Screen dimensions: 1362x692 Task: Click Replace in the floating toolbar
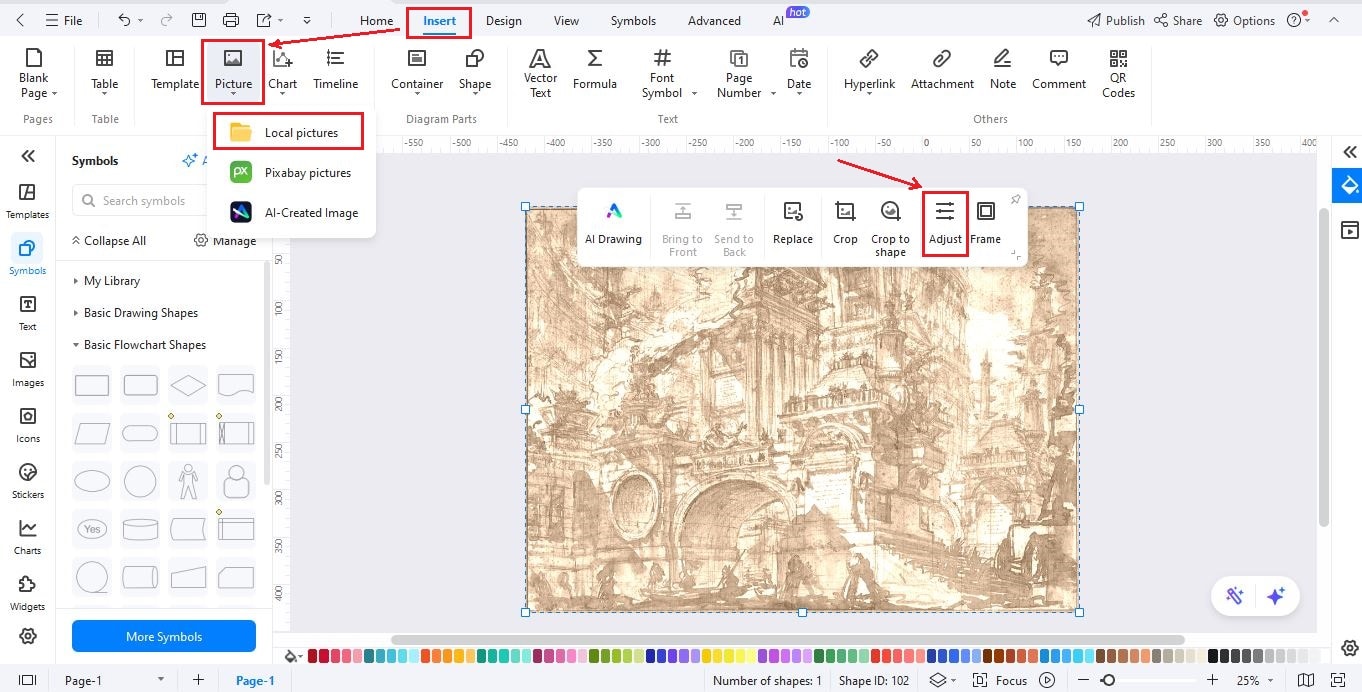[x=793, y=223]
